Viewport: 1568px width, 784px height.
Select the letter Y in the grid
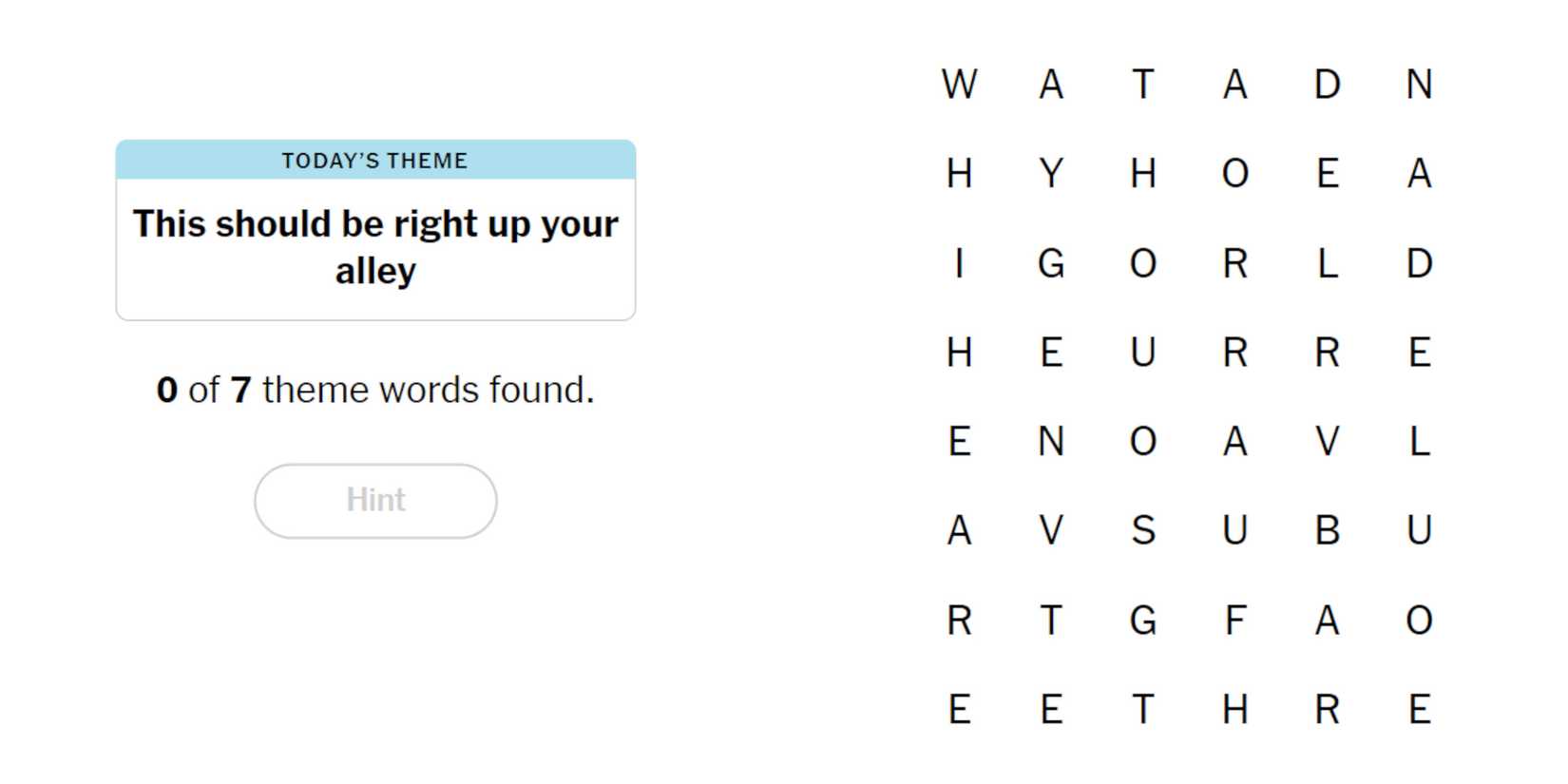click(x=1051, y=174)
